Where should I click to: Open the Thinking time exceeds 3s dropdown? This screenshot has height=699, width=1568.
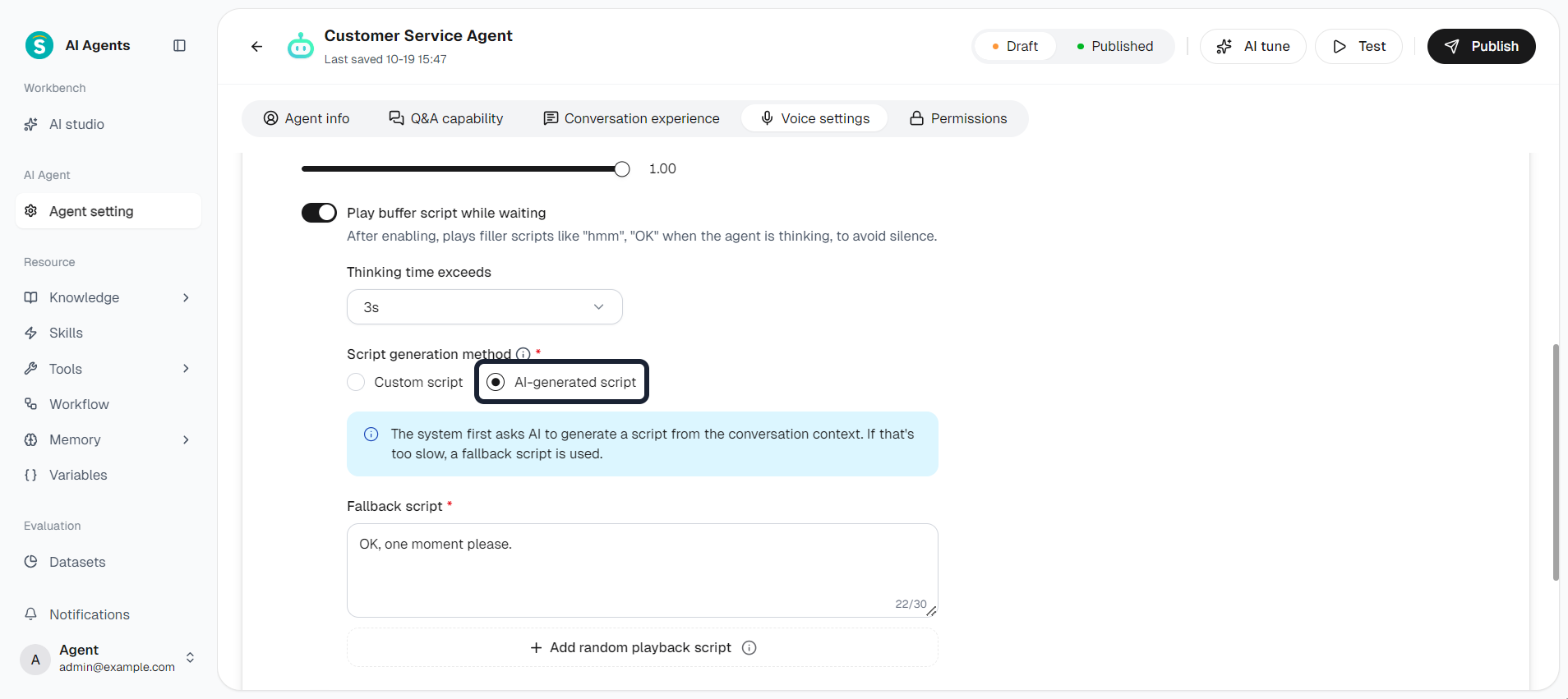(x=485, y=307)
